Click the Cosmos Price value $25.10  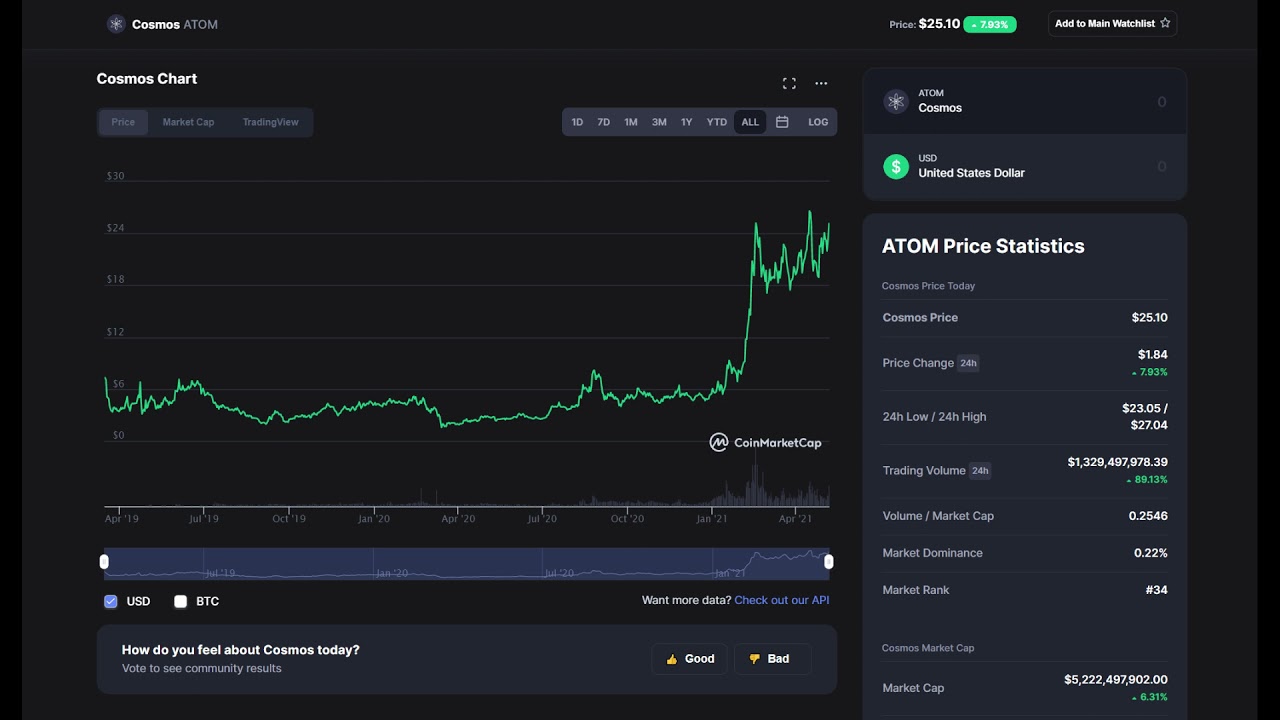pos(1149,317)
